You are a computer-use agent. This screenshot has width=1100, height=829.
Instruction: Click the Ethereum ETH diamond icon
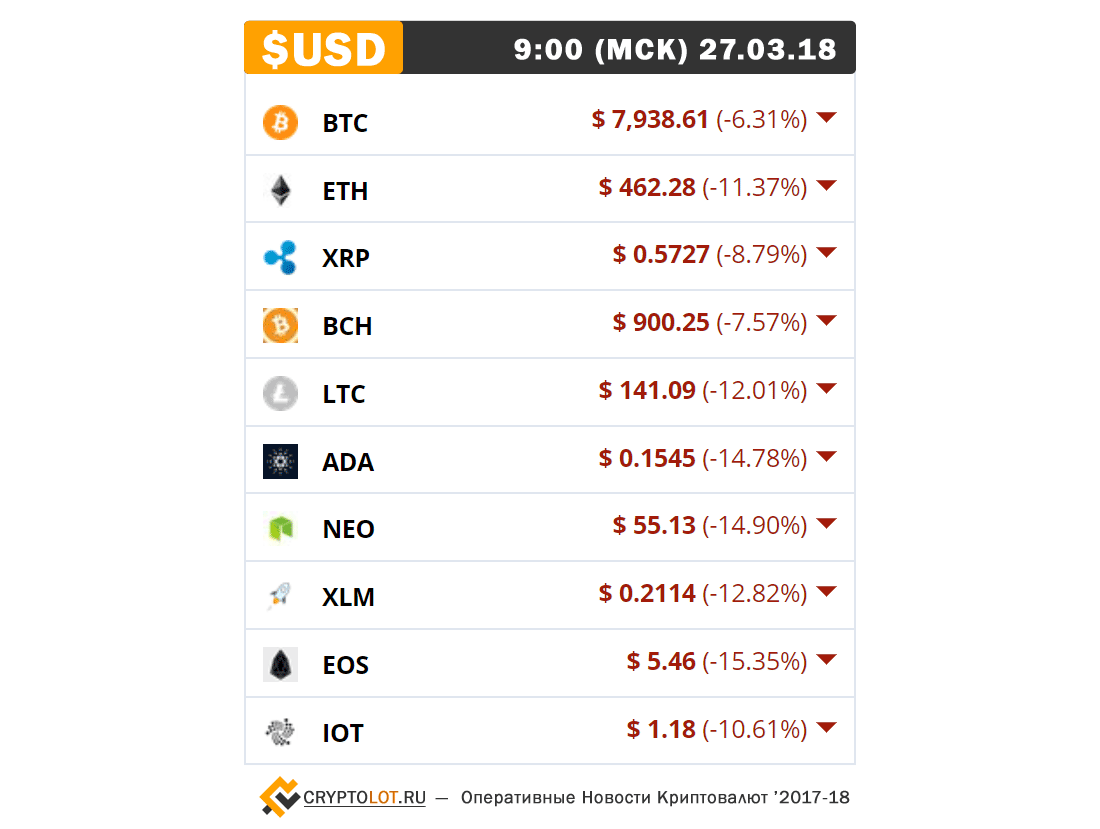coord(281,190)
